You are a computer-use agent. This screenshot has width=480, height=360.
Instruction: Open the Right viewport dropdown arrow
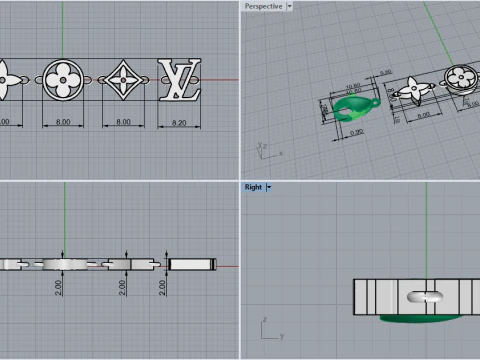(269, 187)
